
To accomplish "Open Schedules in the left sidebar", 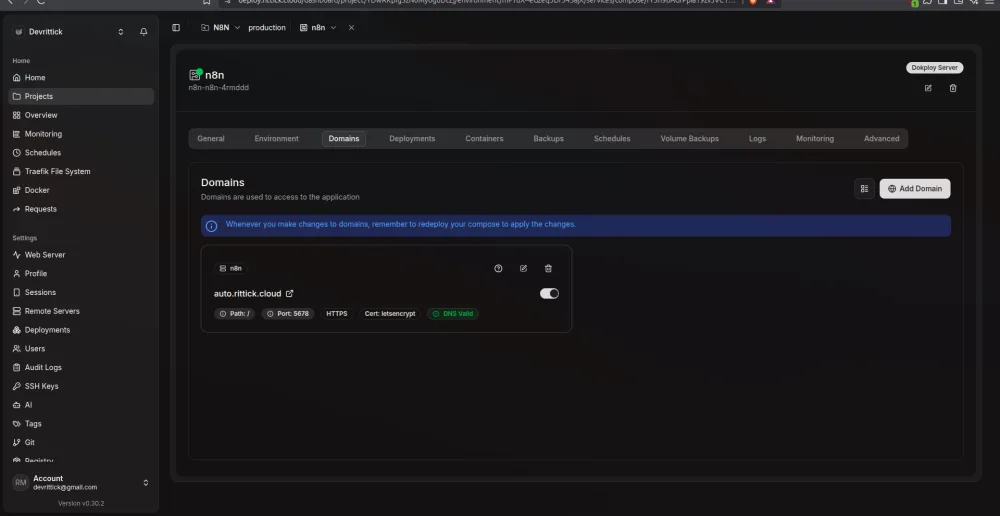I will tap(81, 153).
